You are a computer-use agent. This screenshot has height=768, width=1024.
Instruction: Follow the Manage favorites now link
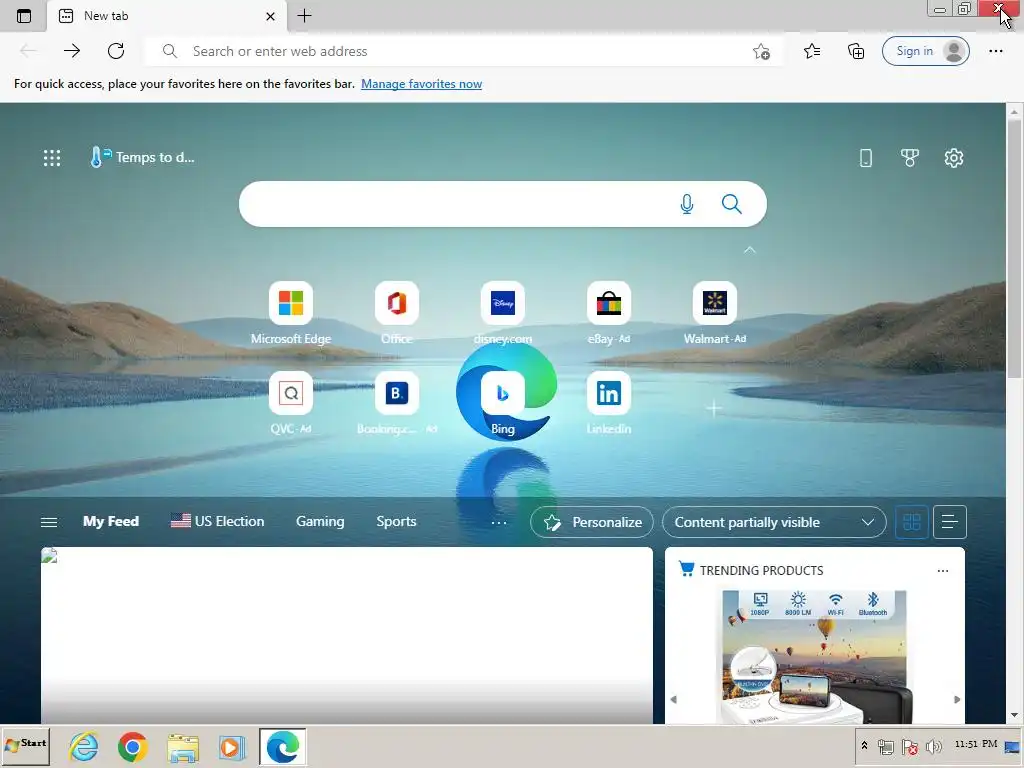point(421,84)
